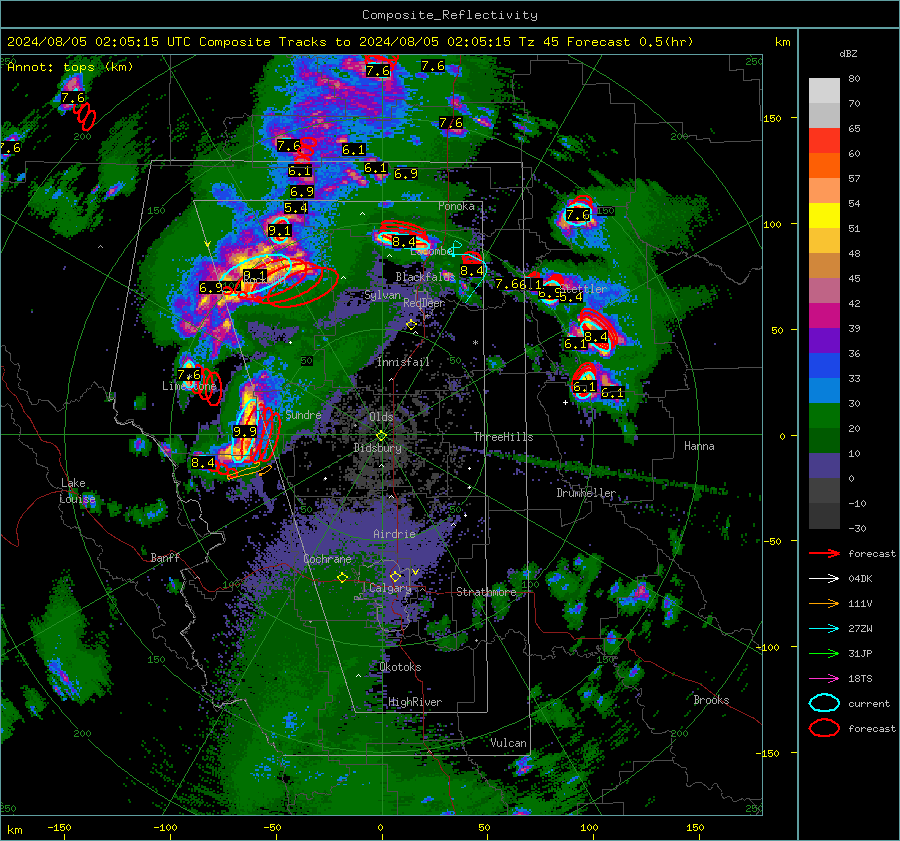Screen dimensions: 900x841
Task: Click the Hanna city label
Action: click(699, 446)
